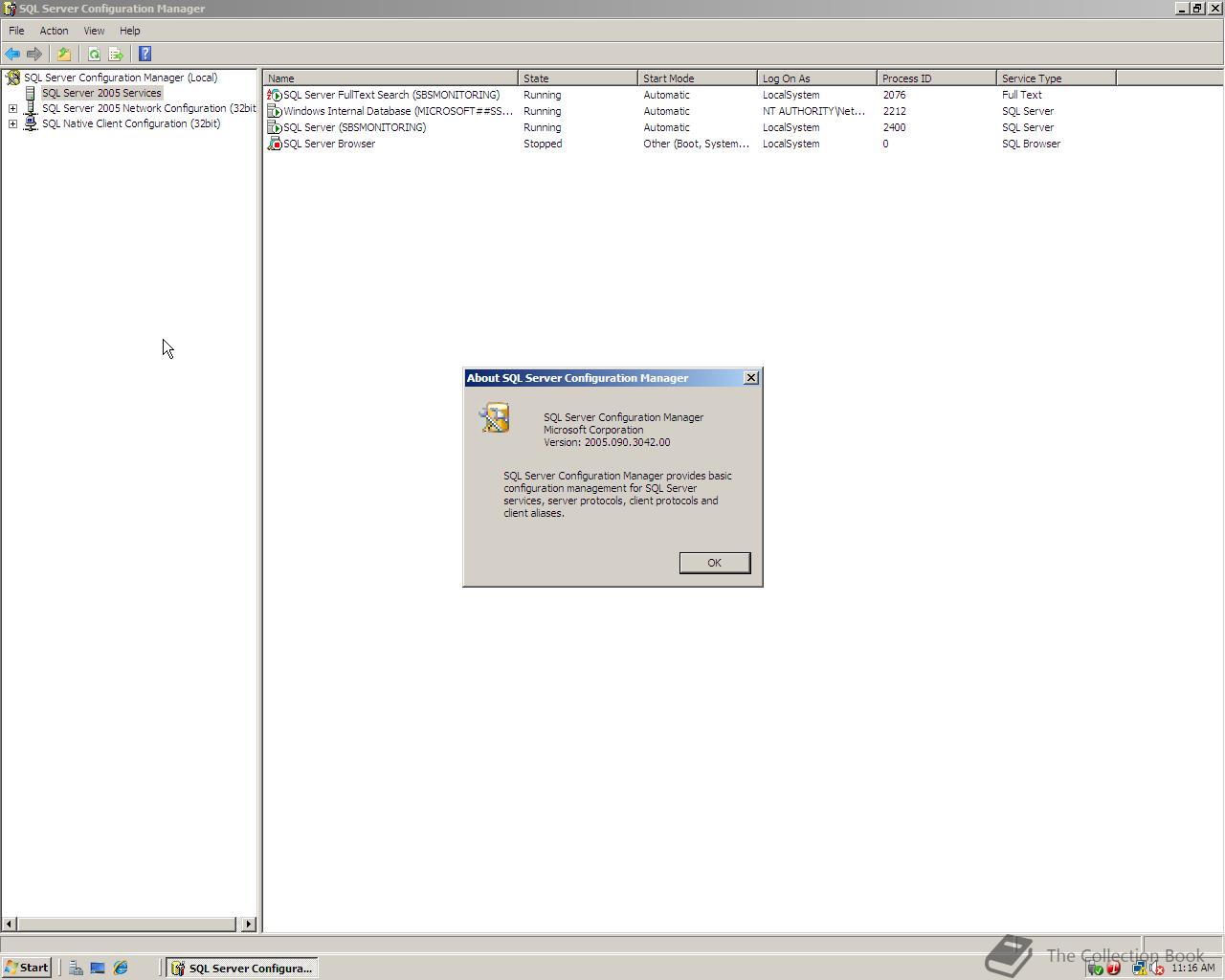Image resolution: width=1225 pixels, height=980 pixels.
Task: Click the Back arrow toolbar icon
Action: 12,55
